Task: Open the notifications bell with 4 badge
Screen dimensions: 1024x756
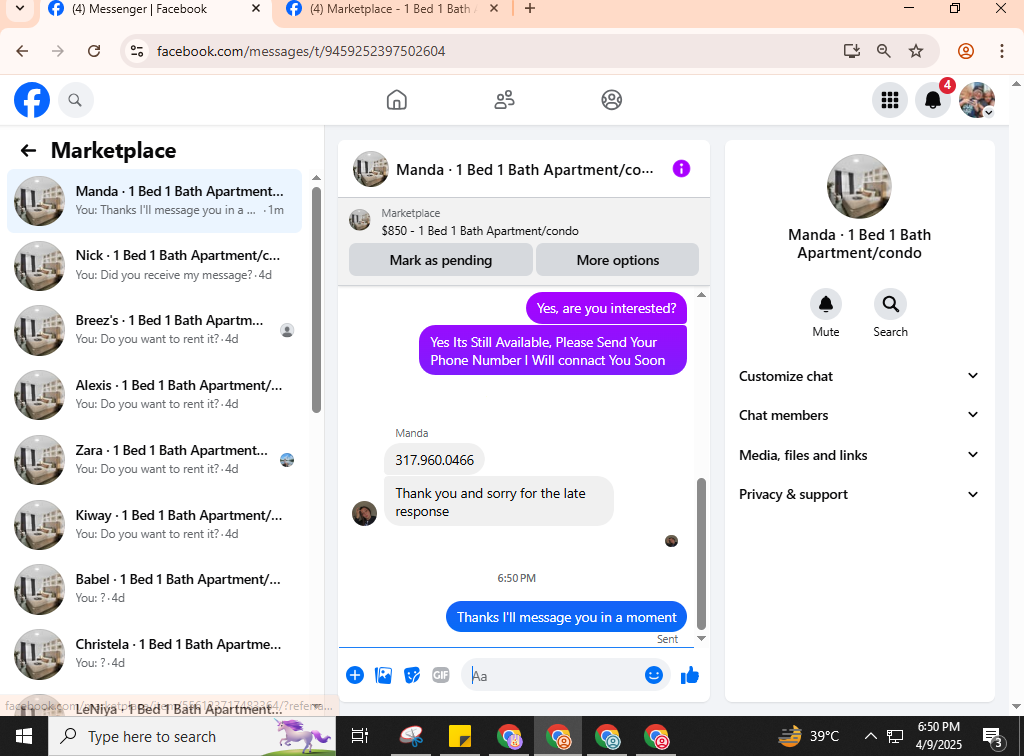Action: (933, 100)
